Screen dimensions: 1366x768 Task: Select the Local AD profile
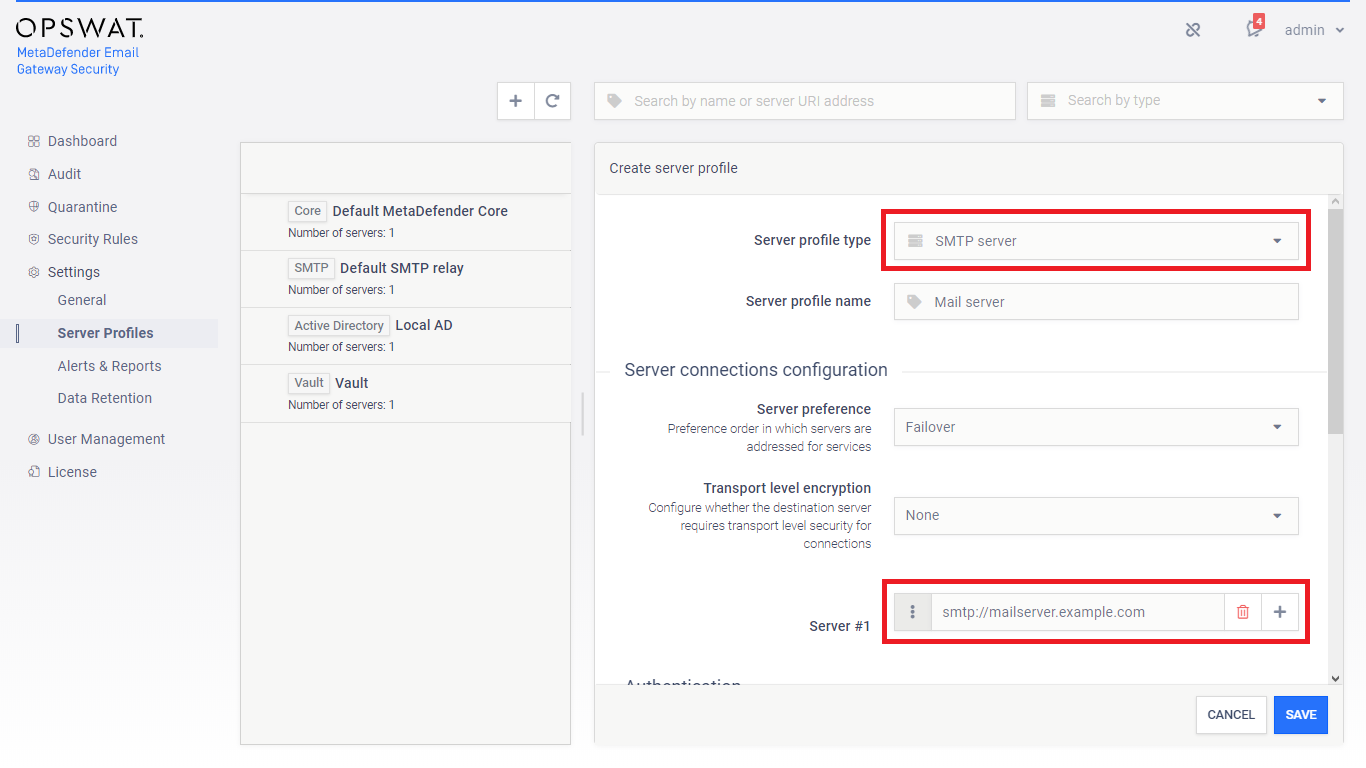tap(406, 336)
